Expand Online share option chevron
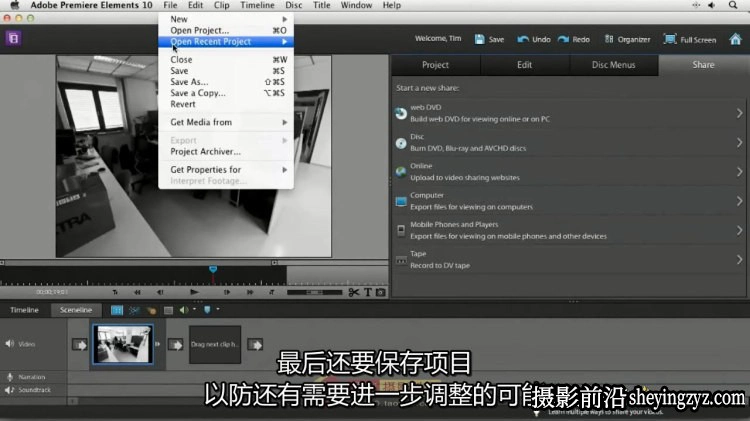 click(739, 172)
